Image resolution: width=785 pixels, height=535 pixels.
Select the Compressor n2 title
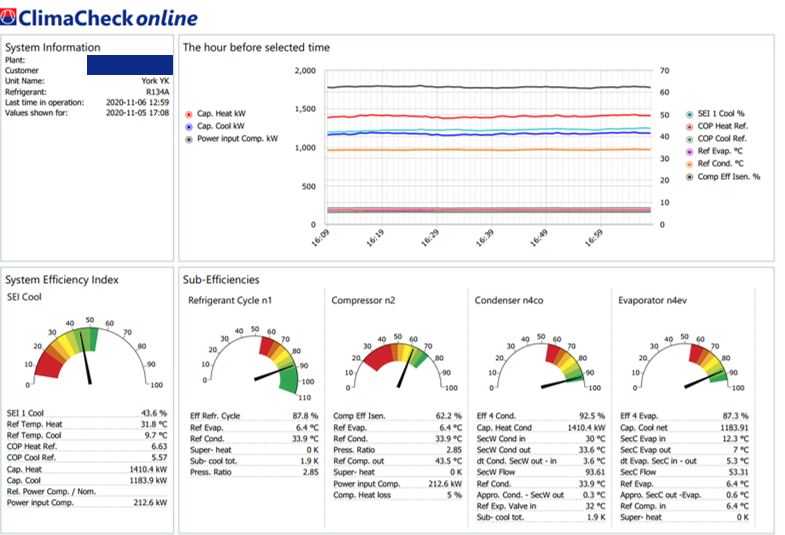click(363, 300)
